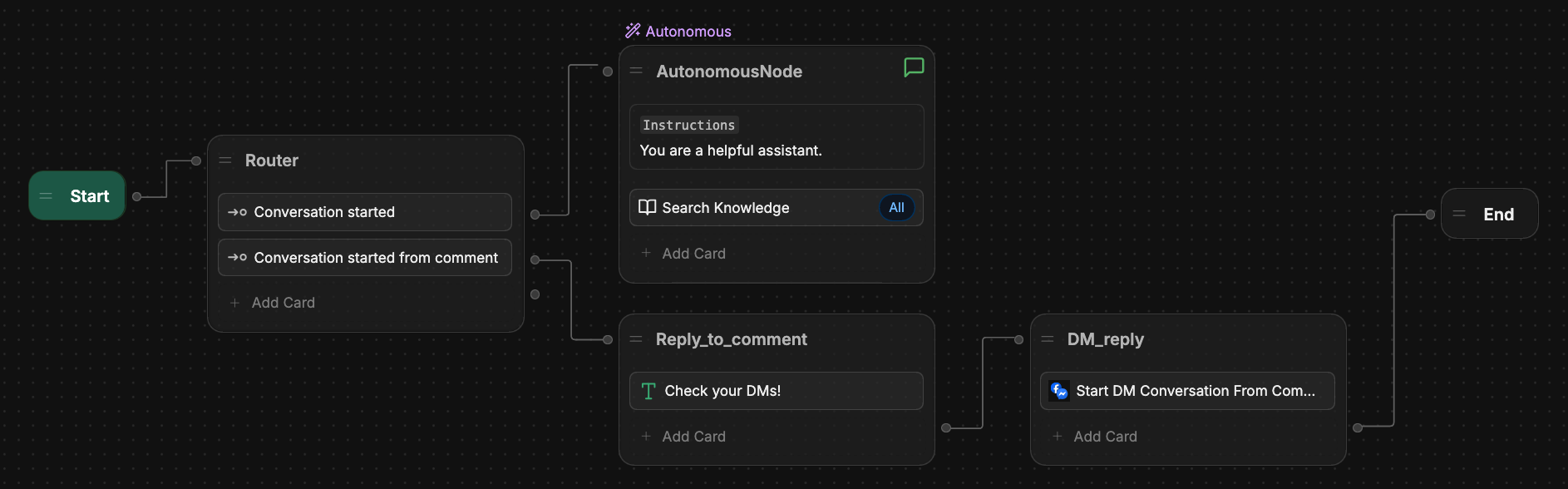Click the text icon beside Check your DMs!

pos(648,391)
